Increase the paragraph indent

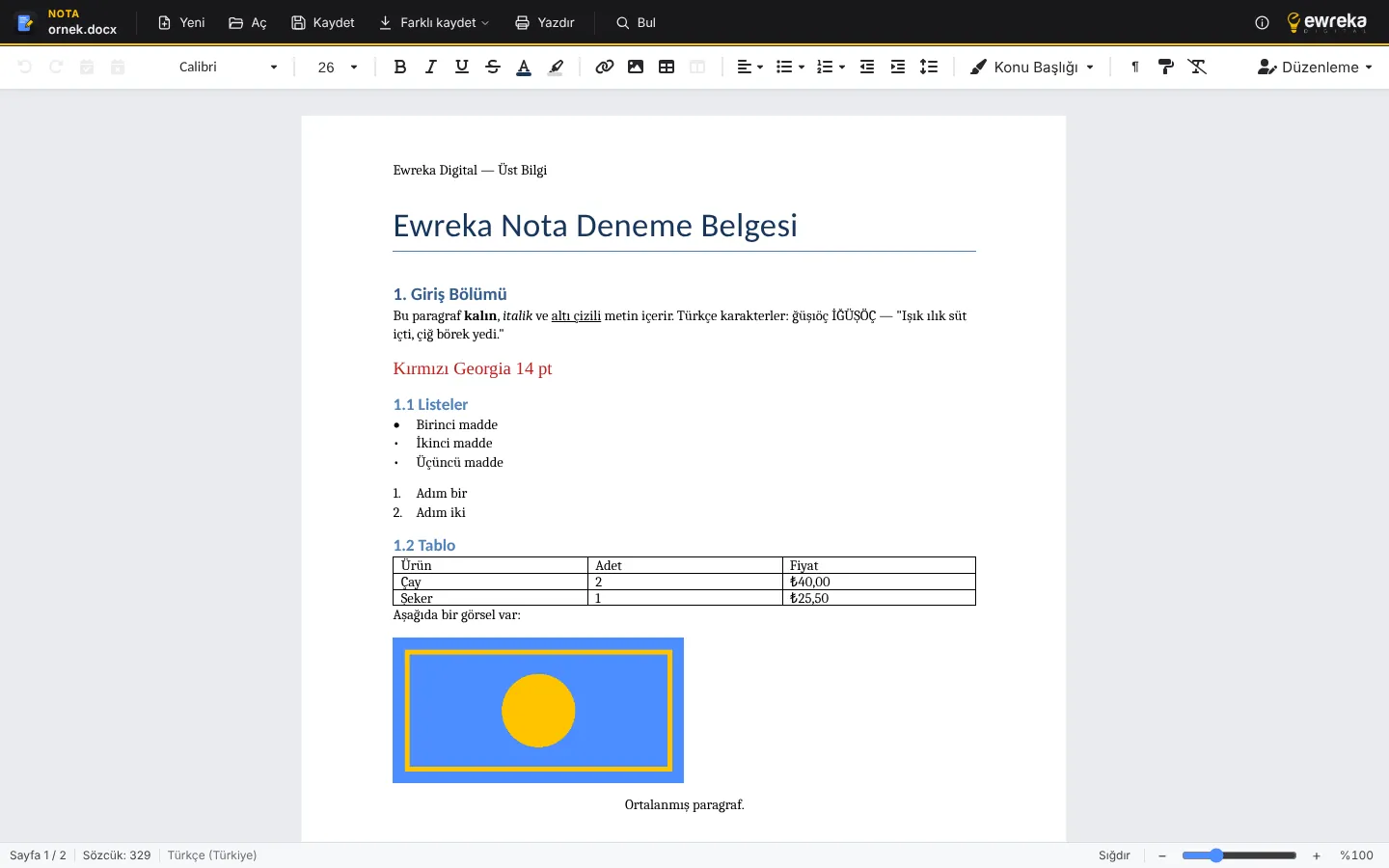898,67
